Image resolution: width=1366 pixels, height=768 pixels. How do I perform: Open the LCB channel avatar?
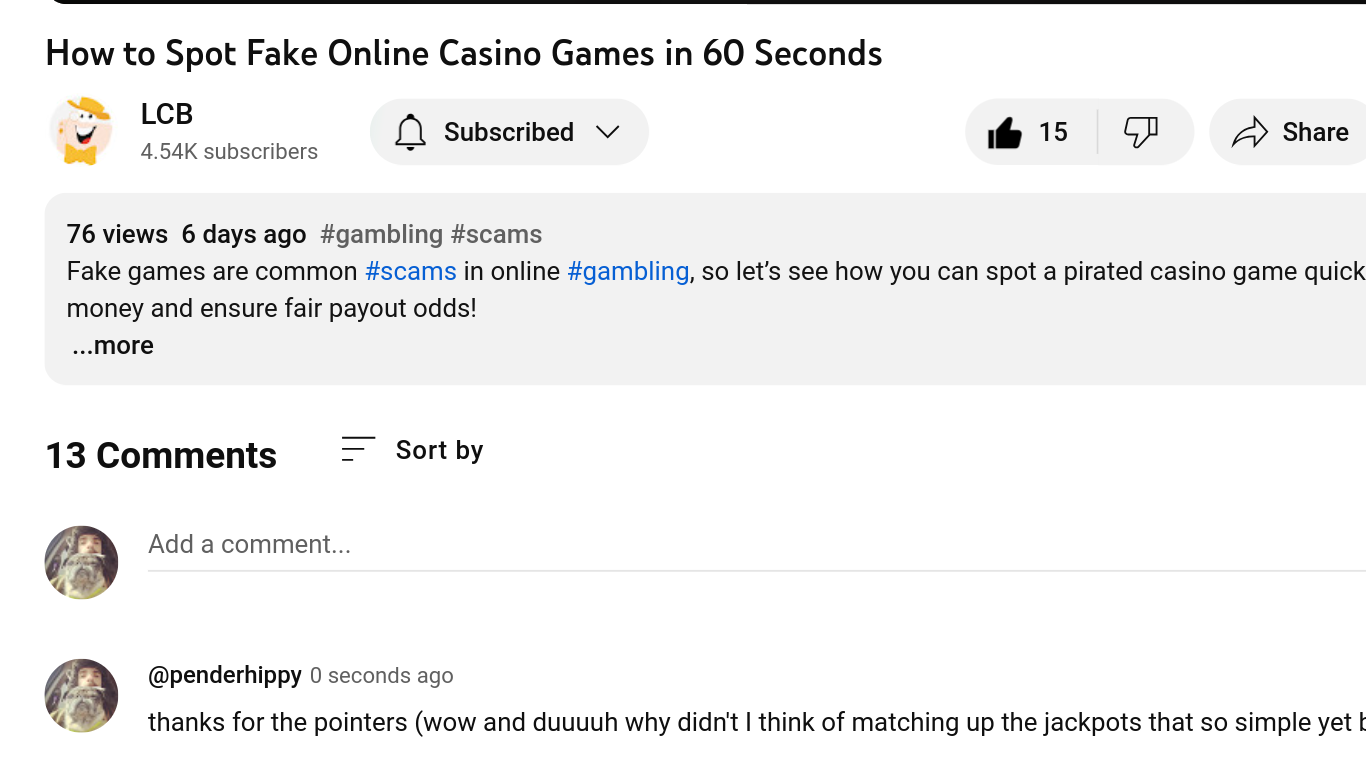tap(81, 132)
